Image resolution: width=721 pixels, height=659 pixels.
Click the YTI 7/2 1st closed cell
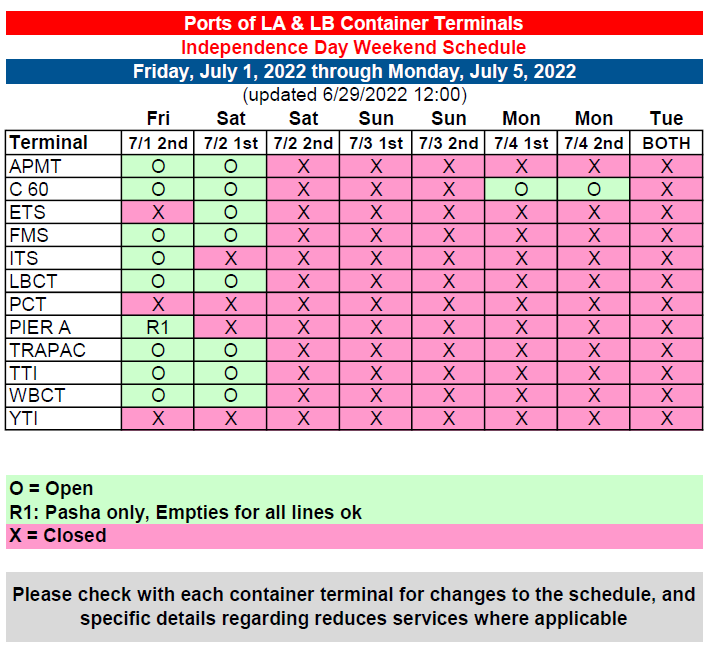pos(230,418)
